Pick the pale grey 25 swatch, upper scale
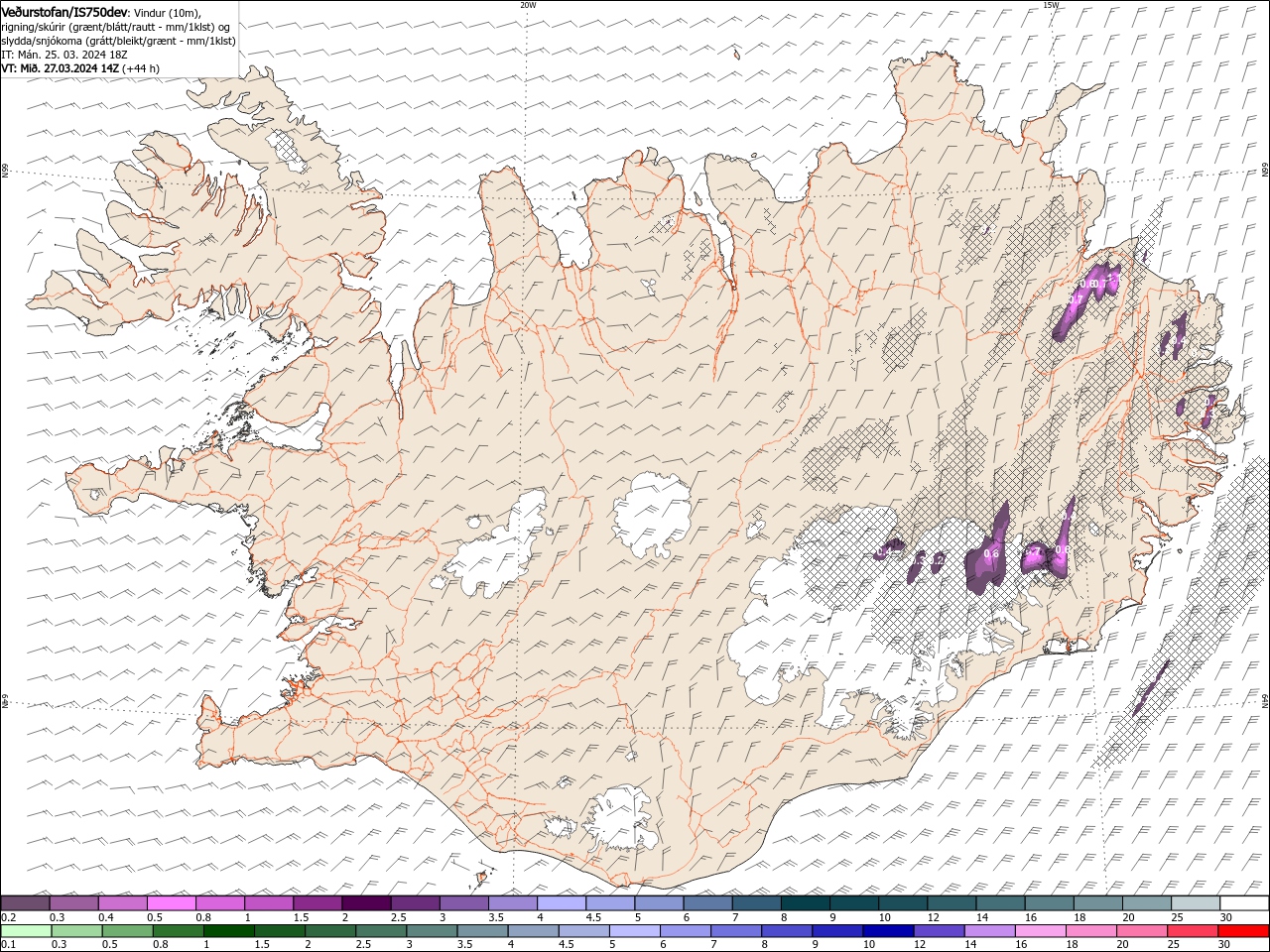Screen dimensions: 1270x952 coord(1195,903)
